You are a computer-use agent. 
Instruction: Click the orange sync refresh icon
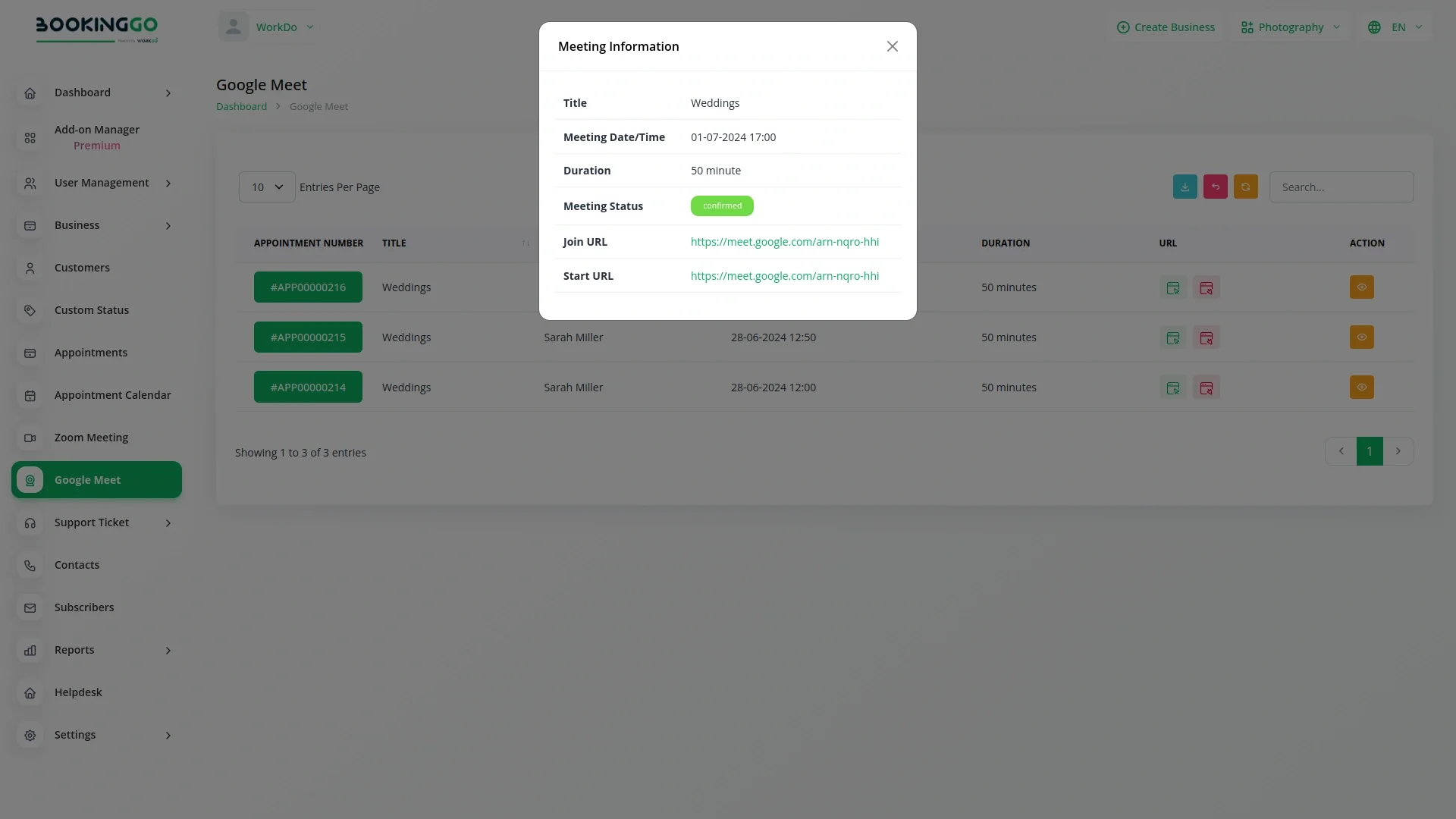[x=1245, y=187]
